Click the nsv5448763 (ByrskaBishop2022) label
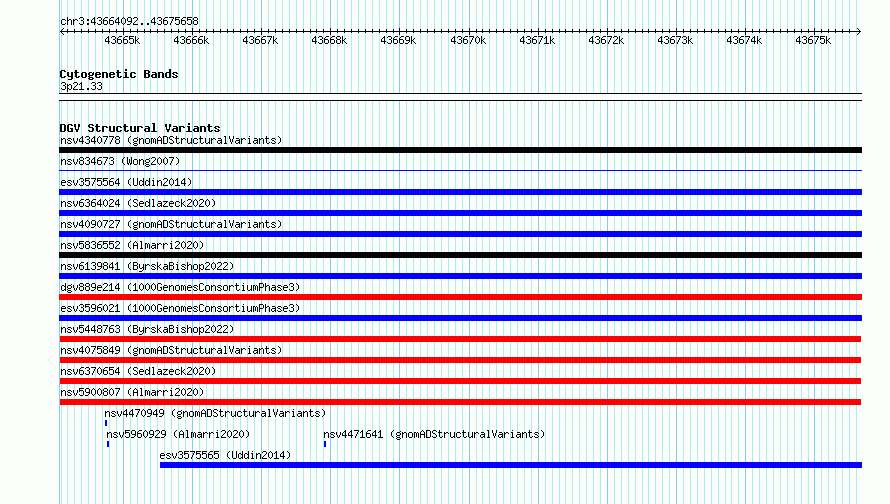890x504 pixels. tap(147, 329)
